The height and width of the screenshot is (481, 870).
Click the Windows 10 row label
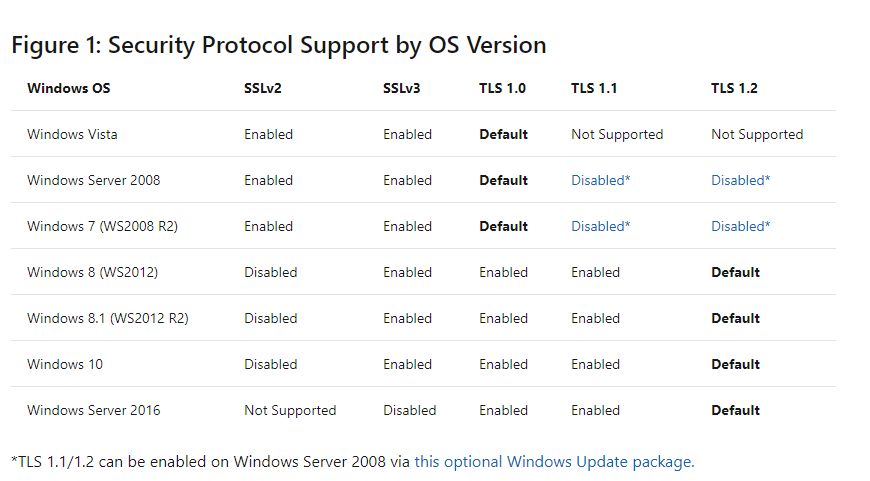pos(65,364)
